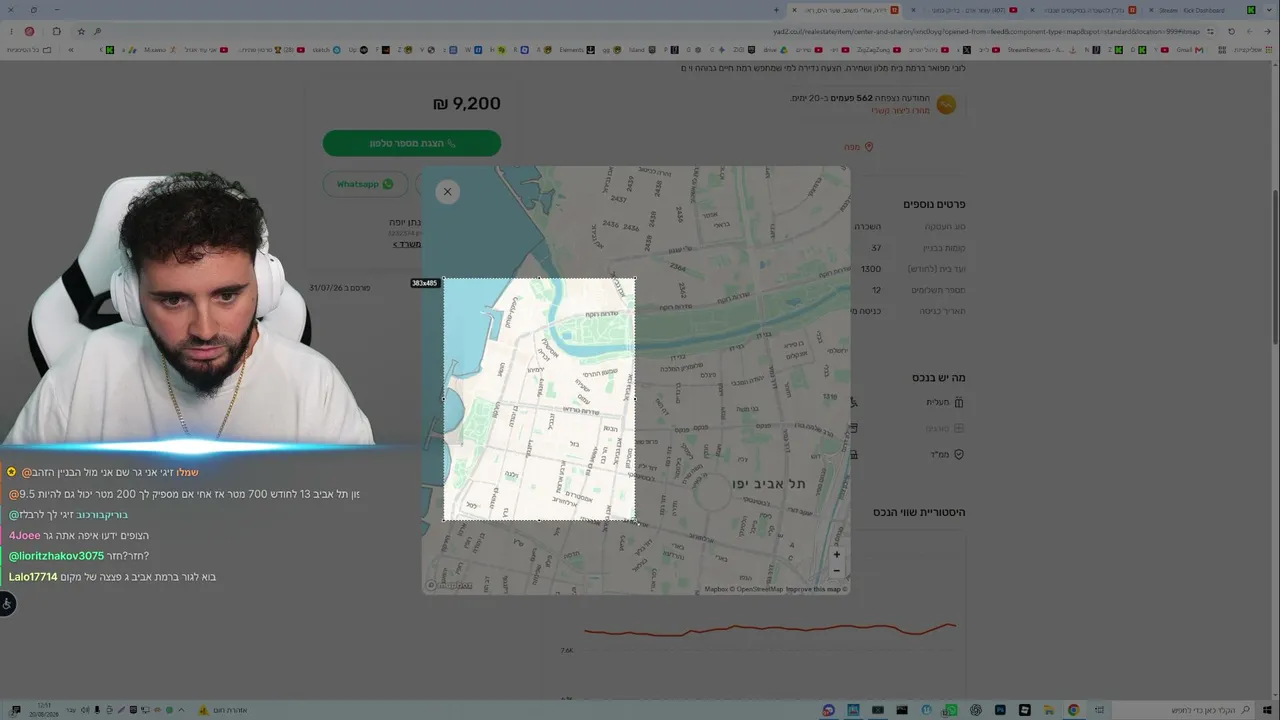The width and height of the screenshot is (1280, 720).
Task: Open the twitch bookmark
Action: pyautogui.click(x=327, y=49)
